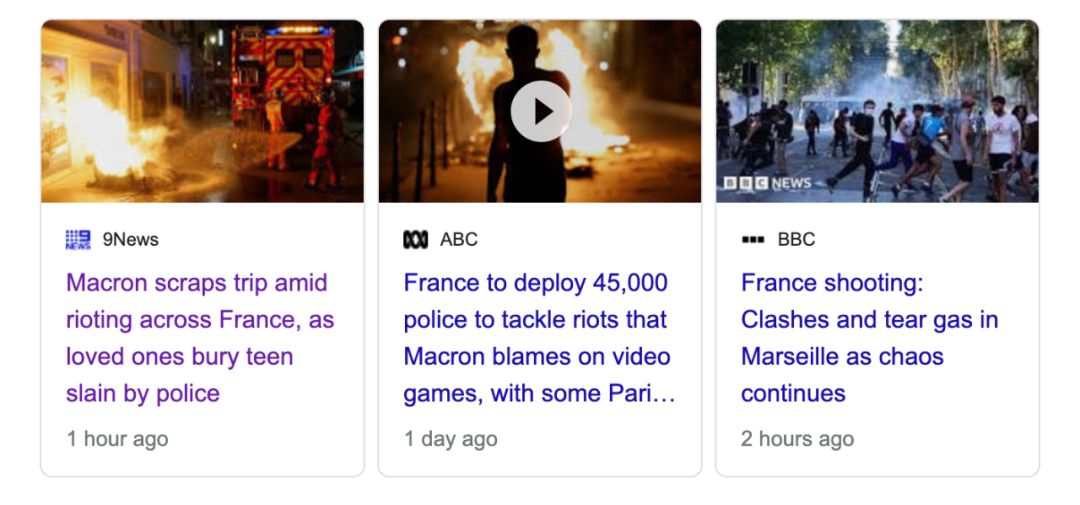Screen dimensions: 1080x505
Task: Click the 9News source name
Action: tap(131, 240)
